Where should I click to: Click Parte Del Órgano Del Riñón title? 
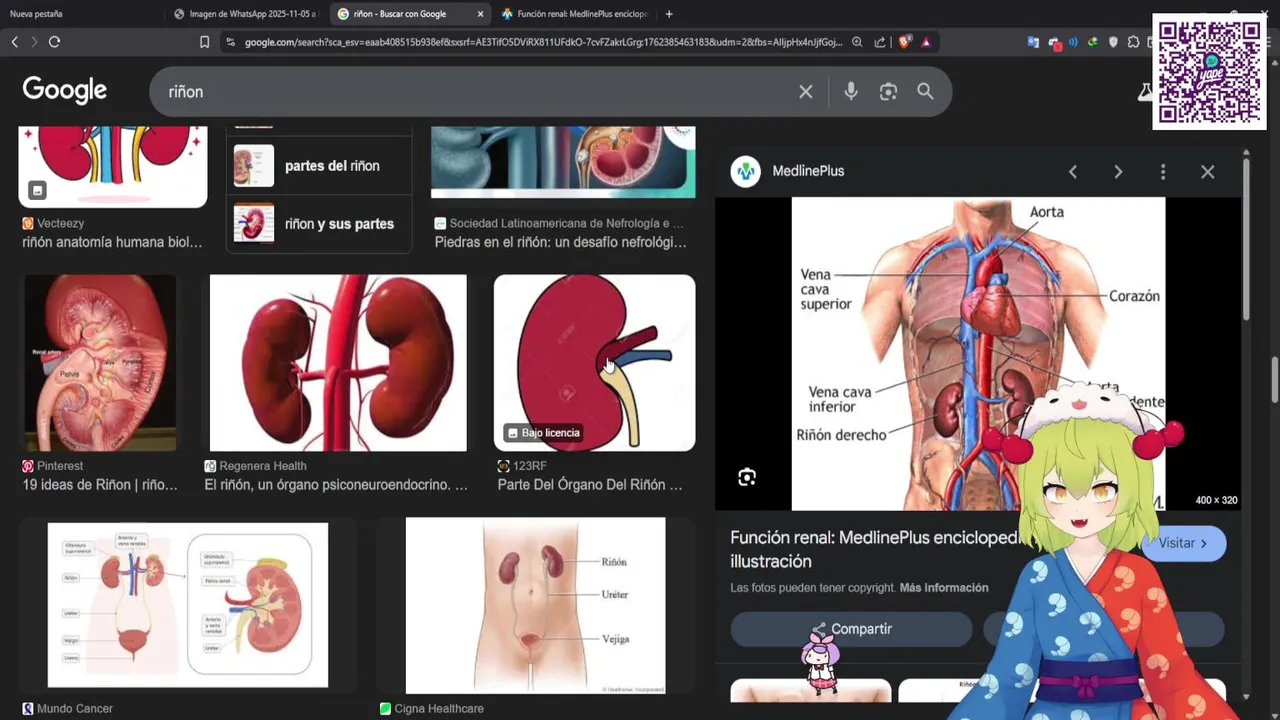click(590, 485)
